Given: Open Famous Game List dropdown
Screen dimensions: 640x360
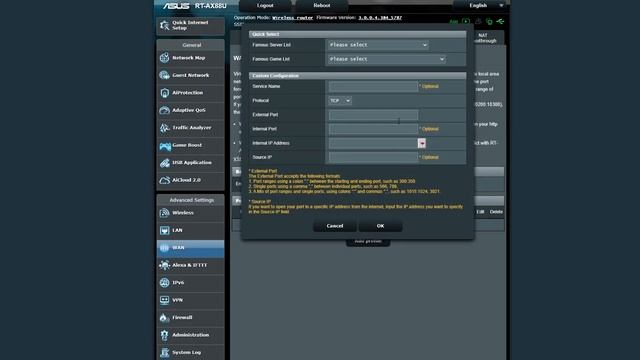Looking at the screenshot, I should click(387, 59).
